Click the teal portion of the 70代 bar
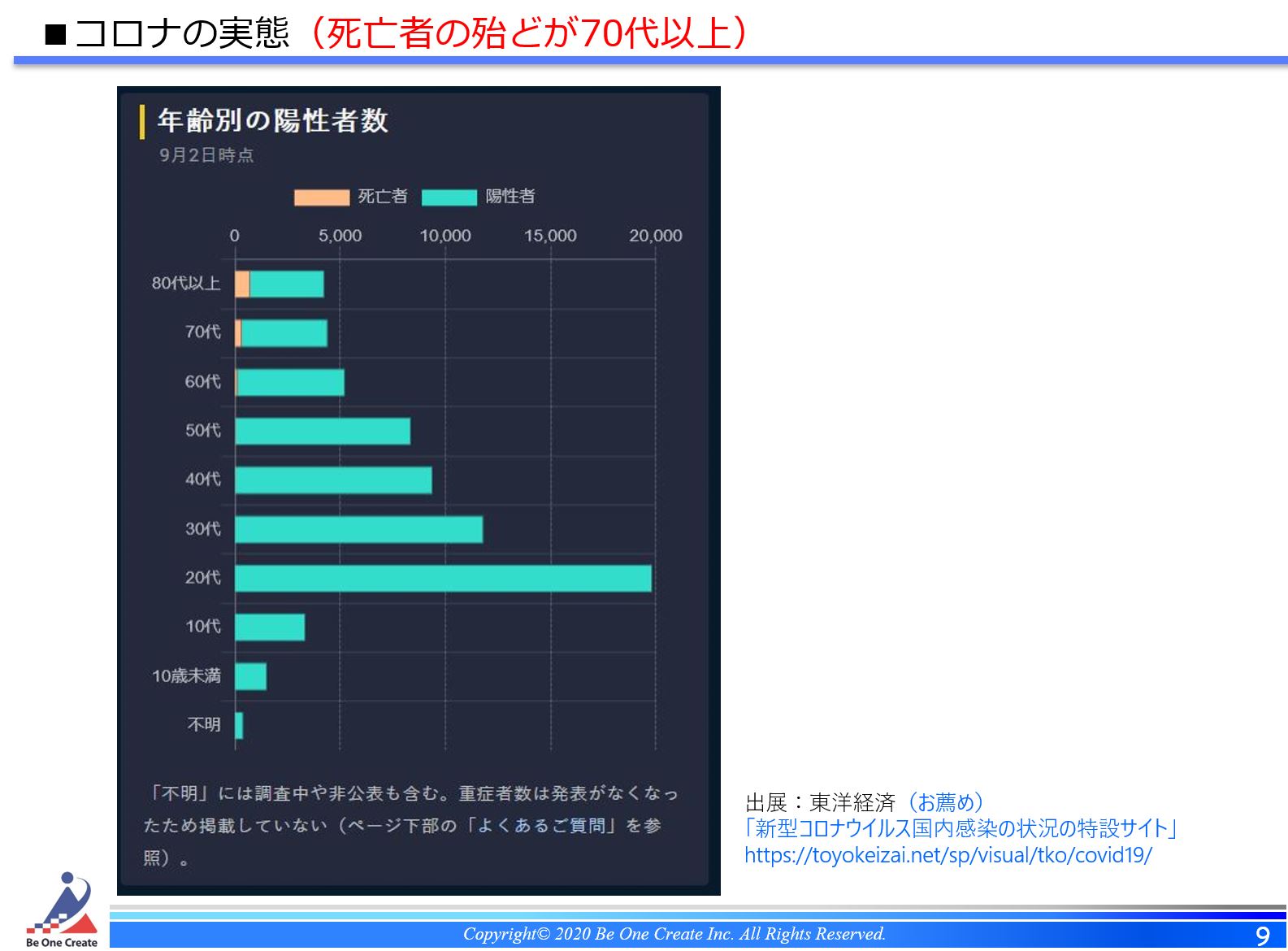Image resolution: width=1288 pixels, height=951 pixels. coord(284,333)
